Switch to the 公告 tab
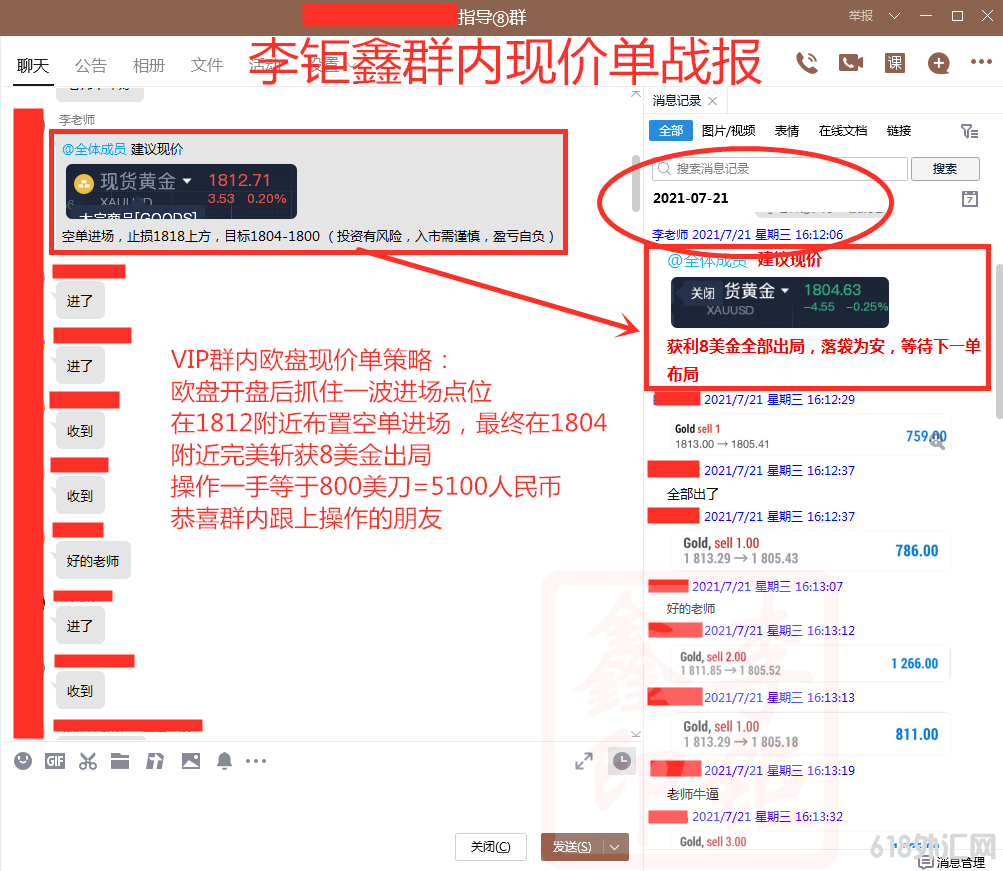Viewport: 1003px width, 871px height. pos(90,65)
